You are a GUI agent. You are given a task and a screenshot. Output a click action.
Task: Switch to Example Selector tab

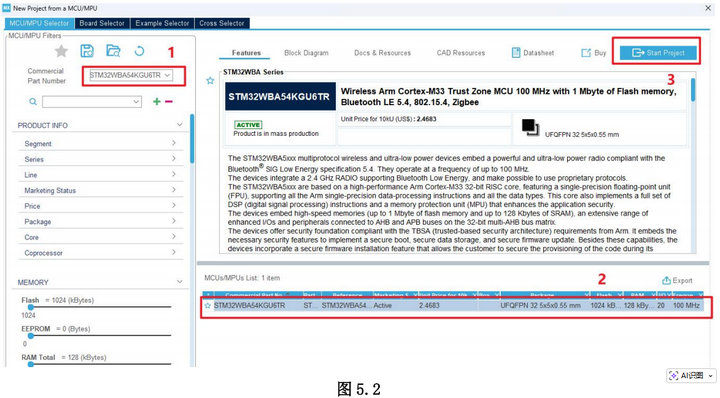click(x=162, y=23)
